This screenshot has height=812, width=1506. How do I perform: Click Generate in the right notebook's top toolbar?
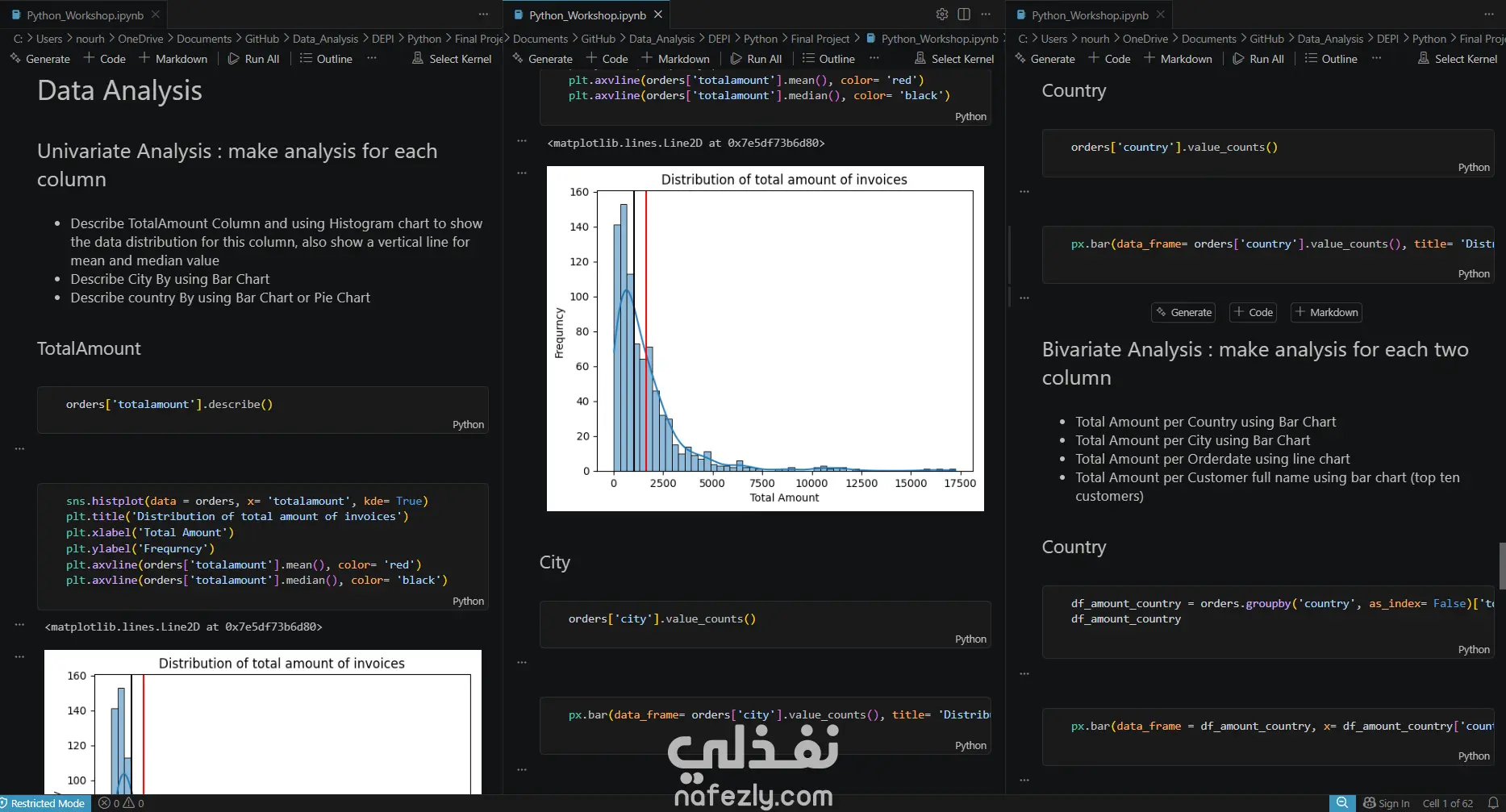(x=1045, y=59)
